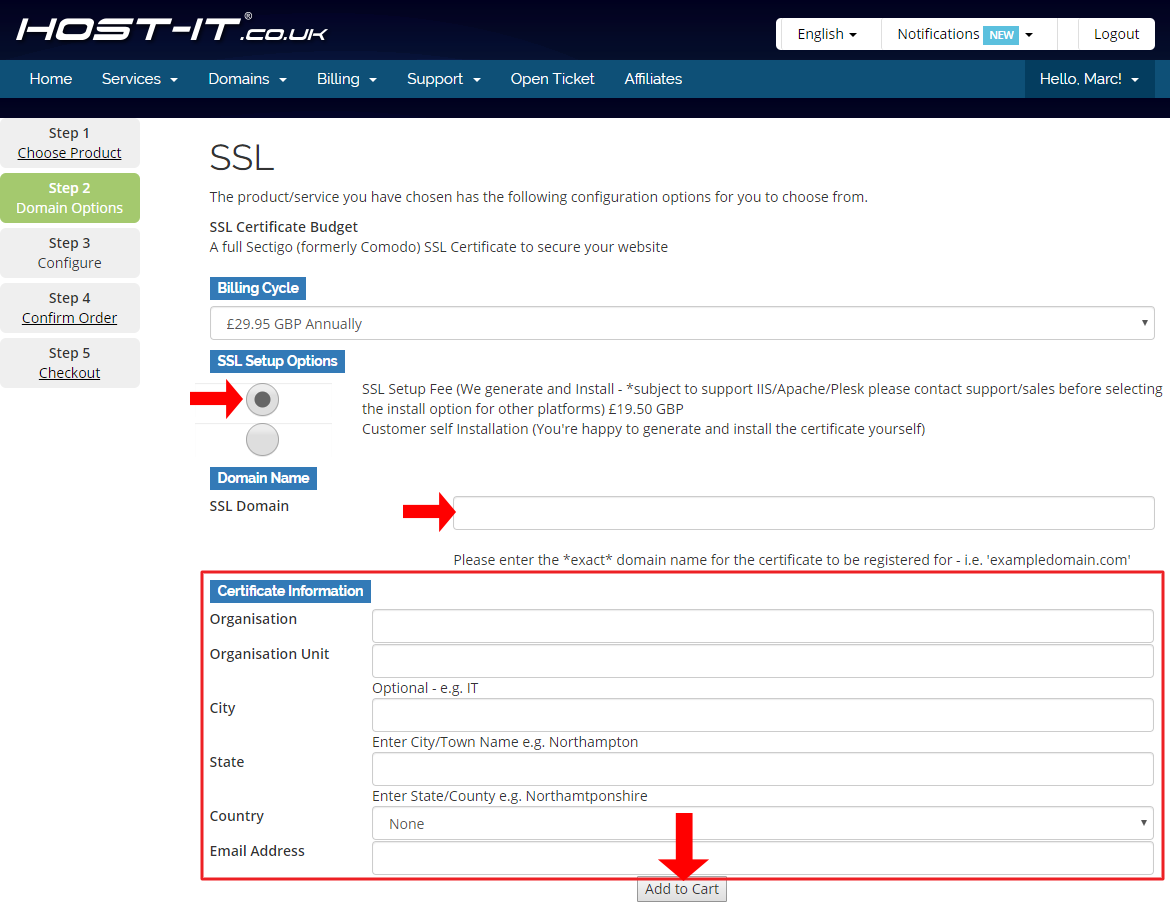Click the HOST-IT.co.uk logo
This screenshot has width=1170, height=913.
click(172, 28)
